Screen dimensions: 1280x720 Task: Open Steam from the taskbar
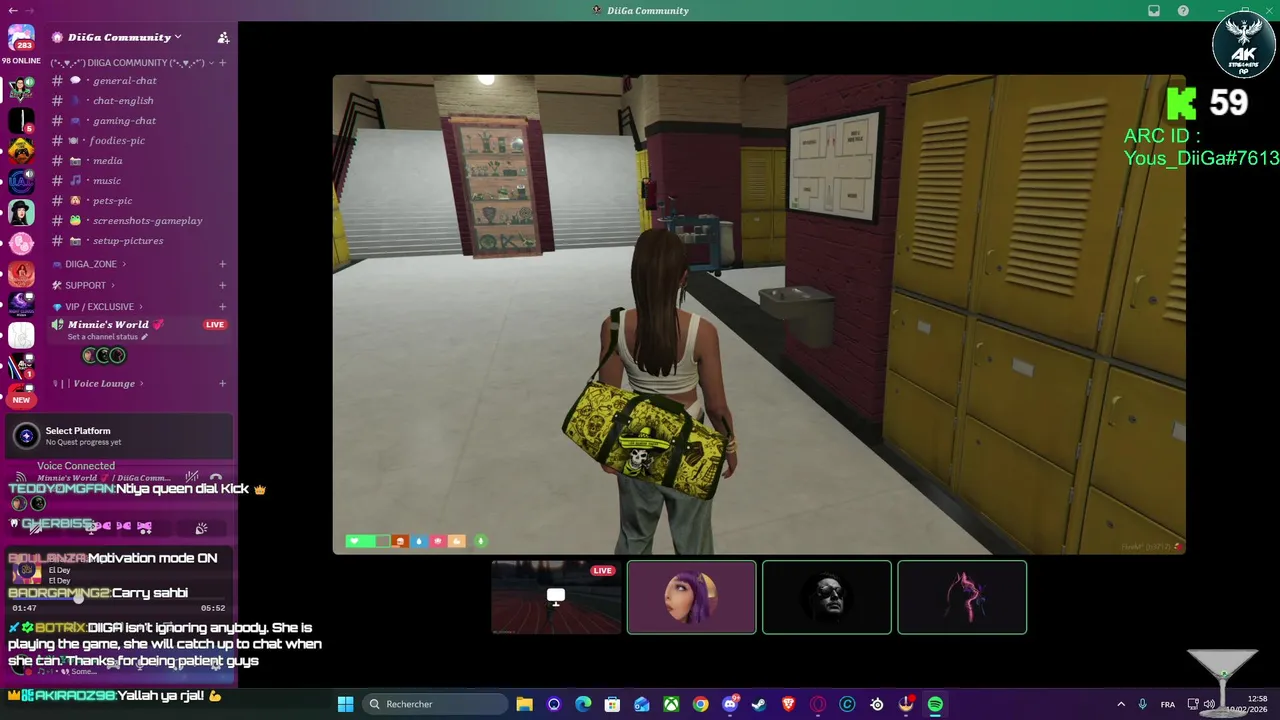(x=759, y=704)
